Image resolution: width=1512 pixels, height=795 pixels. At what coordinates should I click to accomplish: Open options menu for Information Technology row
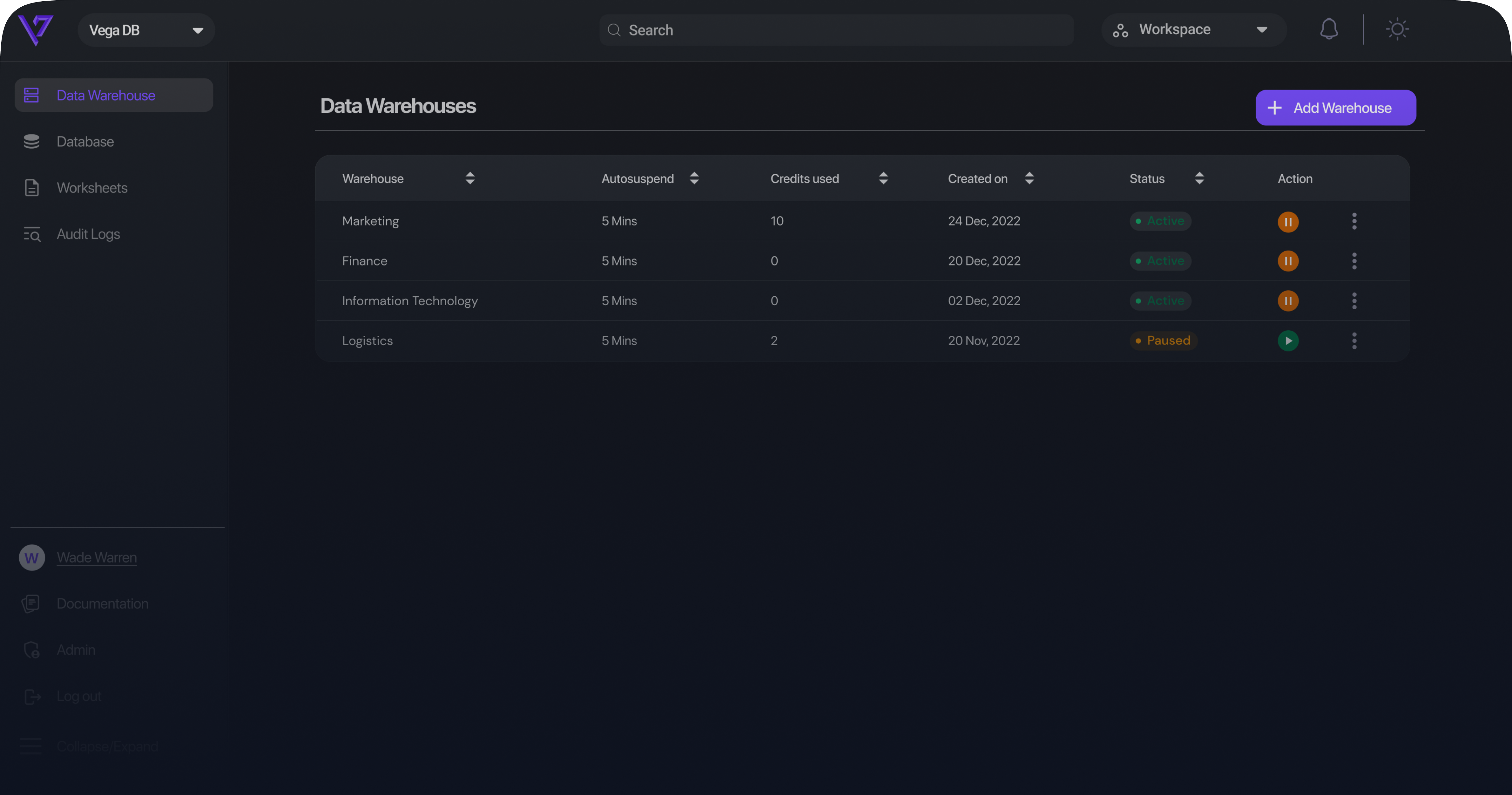pyautogui.click(x=1354, y=300)
